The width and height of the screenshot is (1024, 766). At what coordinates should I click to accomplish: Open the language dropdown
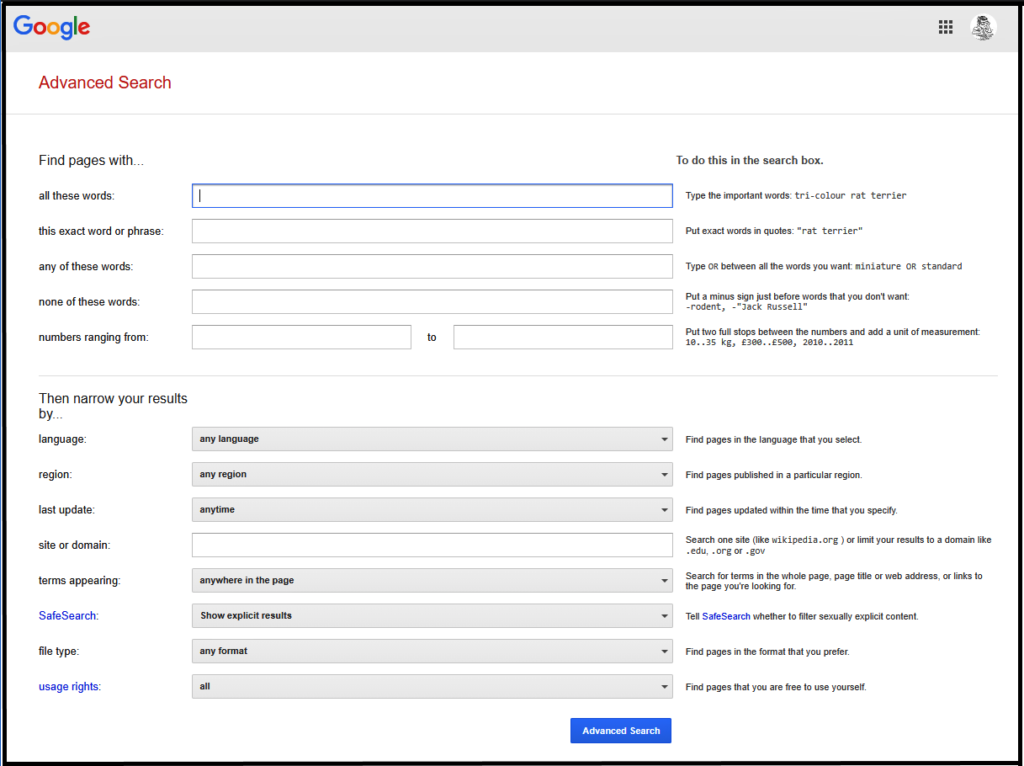point(432,439)
